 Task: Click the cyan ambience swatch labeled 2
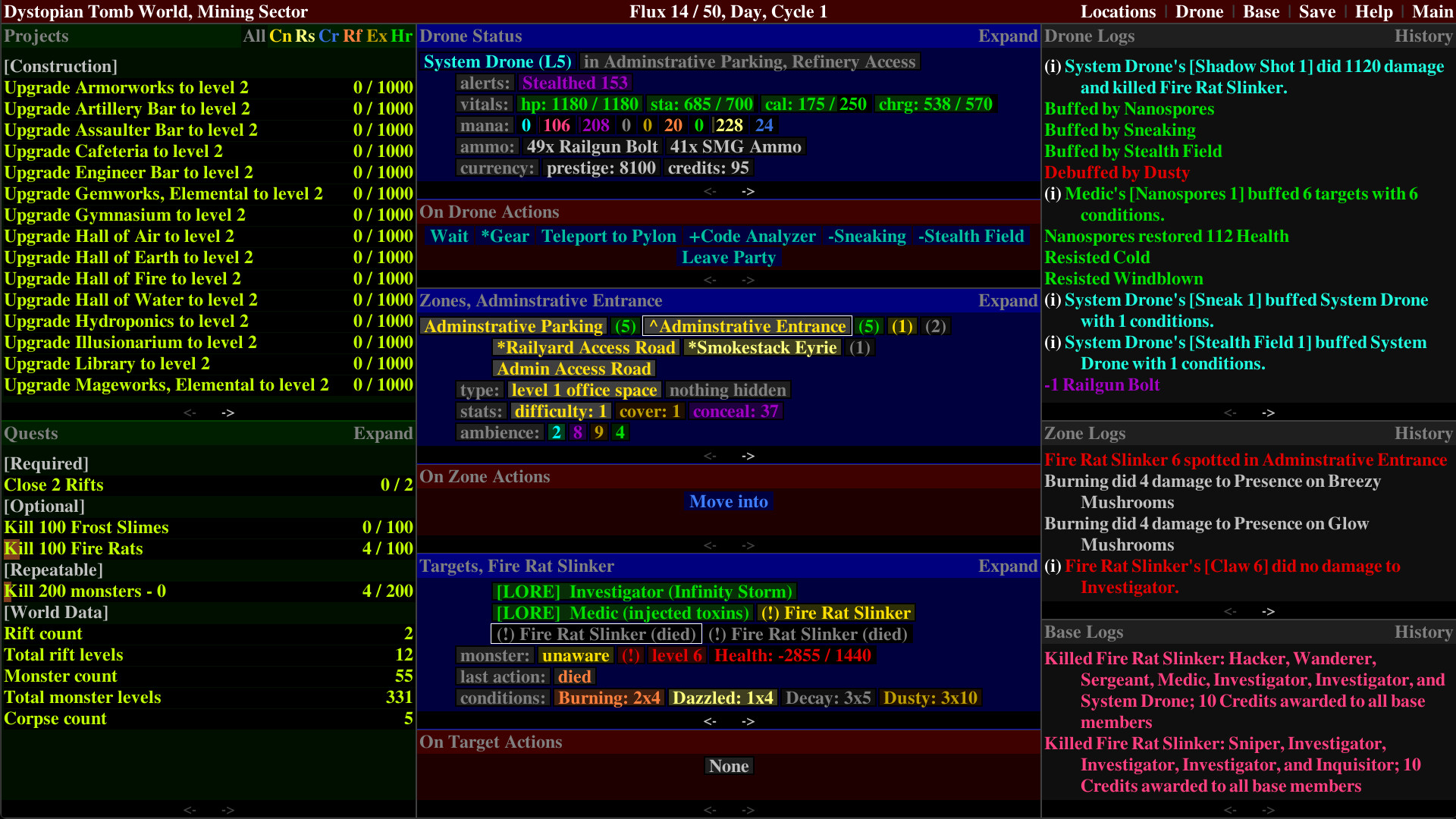(x=556, y=431)
